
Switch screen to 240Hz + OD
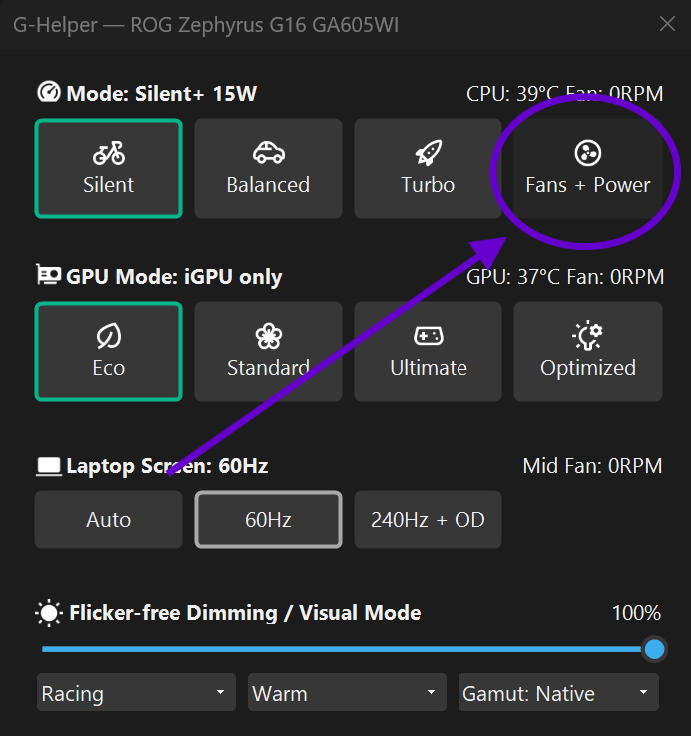pyautogui.click(x=428, y=520)
